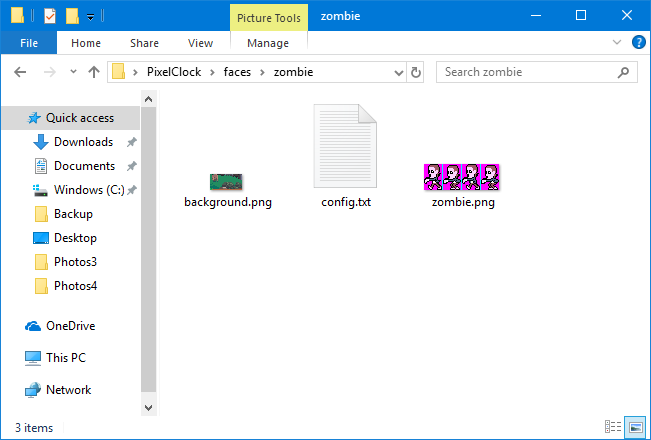Click the 3 items status bar text
Image resolution: width=651 pixels, height=440 pixels.
point(34,428)
